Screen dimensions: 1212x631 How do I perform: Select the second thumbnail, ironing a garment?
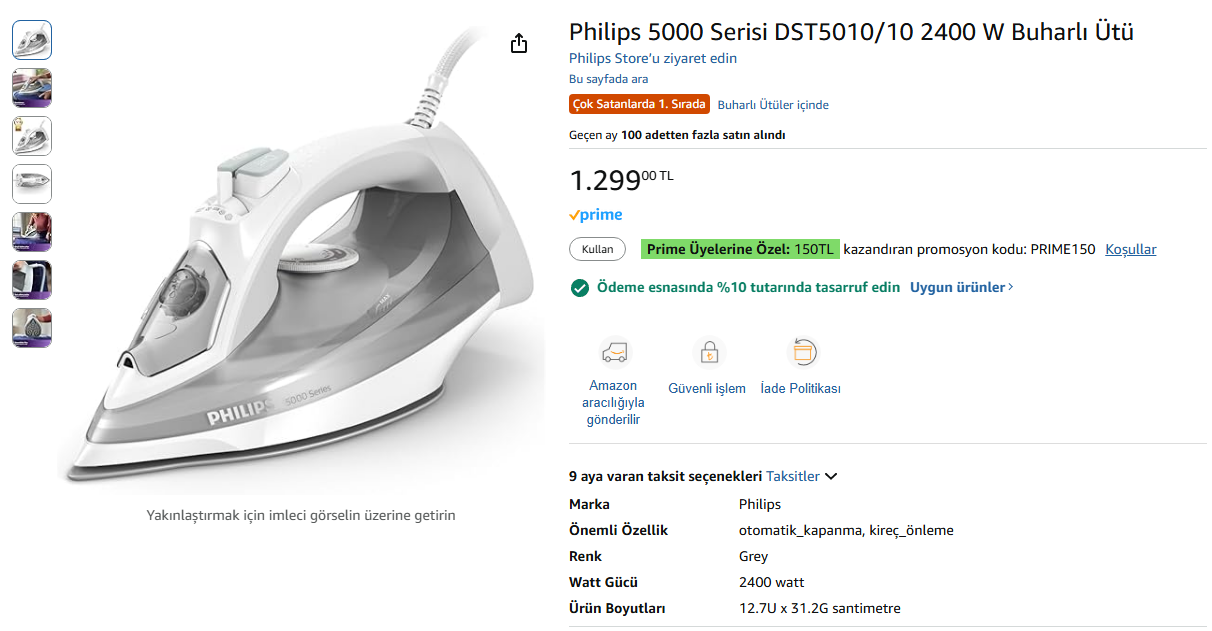click(x=32, y=88)
